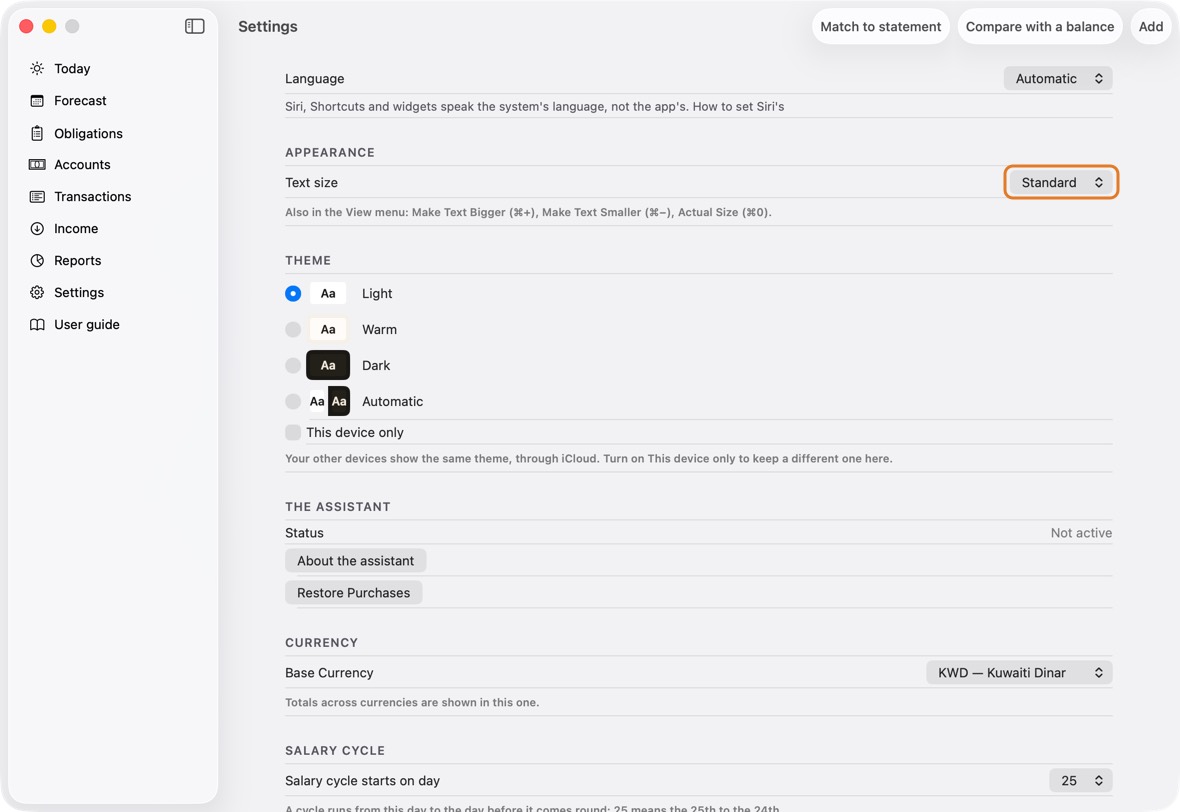The image size is (1180, 812).
Task: Click the clipboard icon beside Obligations
Action: click(x=37, y=133)
